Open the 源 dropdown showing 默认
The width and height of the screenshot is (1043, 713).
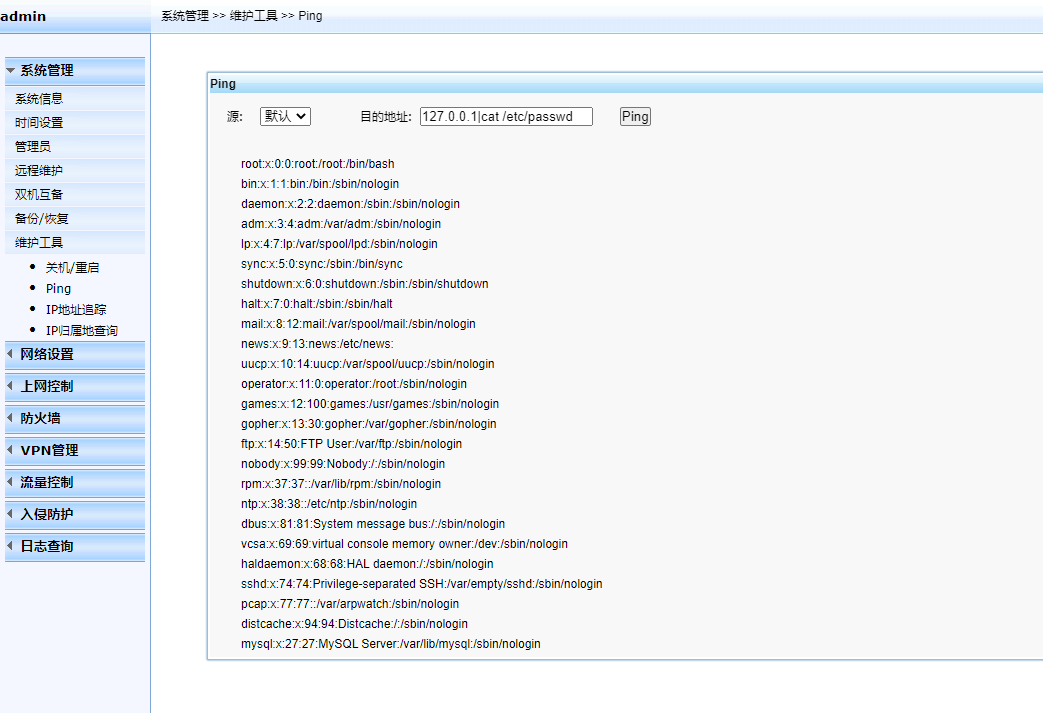point(285,116)
